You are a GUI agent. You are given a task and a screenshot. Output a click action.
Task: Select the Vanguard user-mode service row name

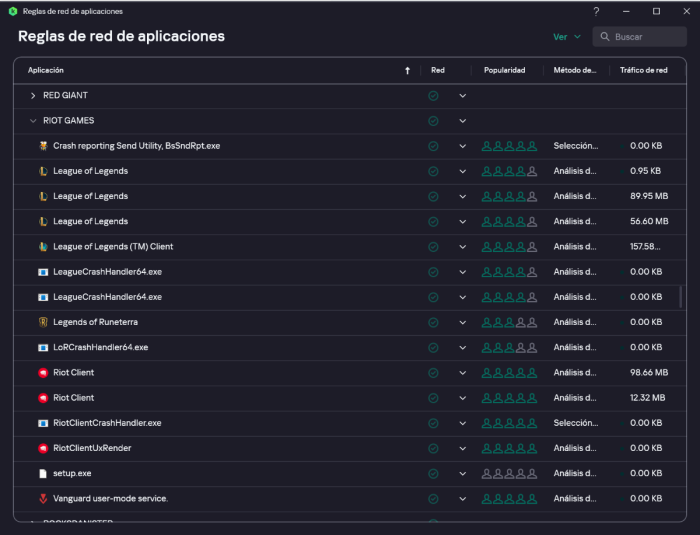point(110,498)
